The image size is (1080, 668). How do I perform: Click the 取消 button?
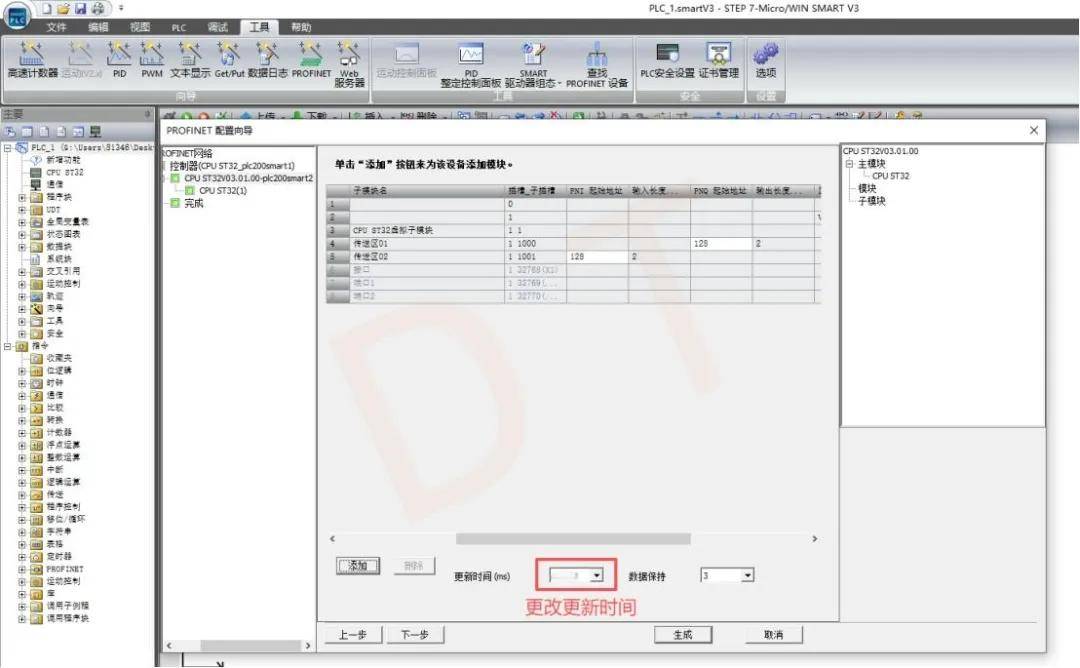click(773, 634)
